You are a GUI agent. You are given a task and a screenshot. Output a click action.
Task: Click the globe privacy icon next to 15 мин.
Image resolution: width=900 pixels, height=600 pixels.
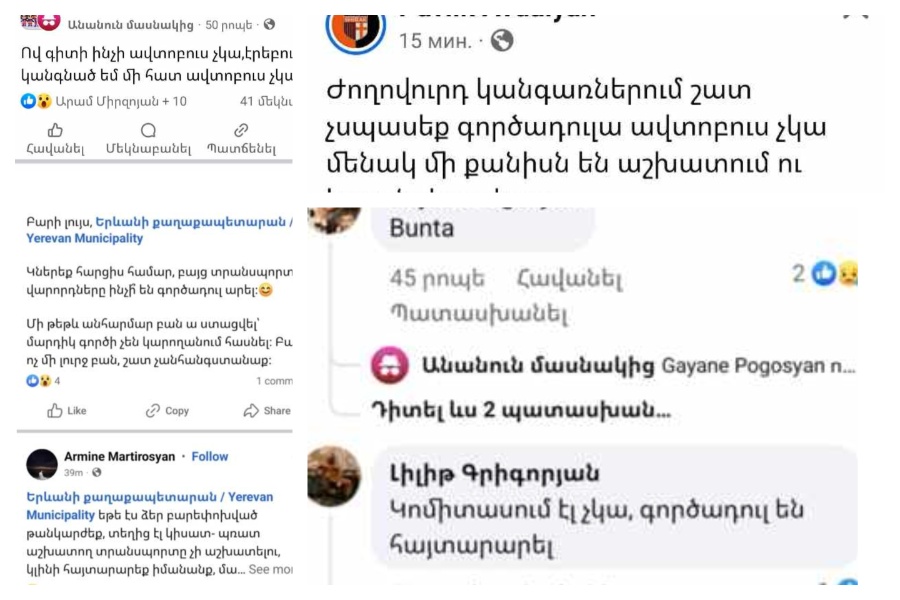click(x=502, y=41)
